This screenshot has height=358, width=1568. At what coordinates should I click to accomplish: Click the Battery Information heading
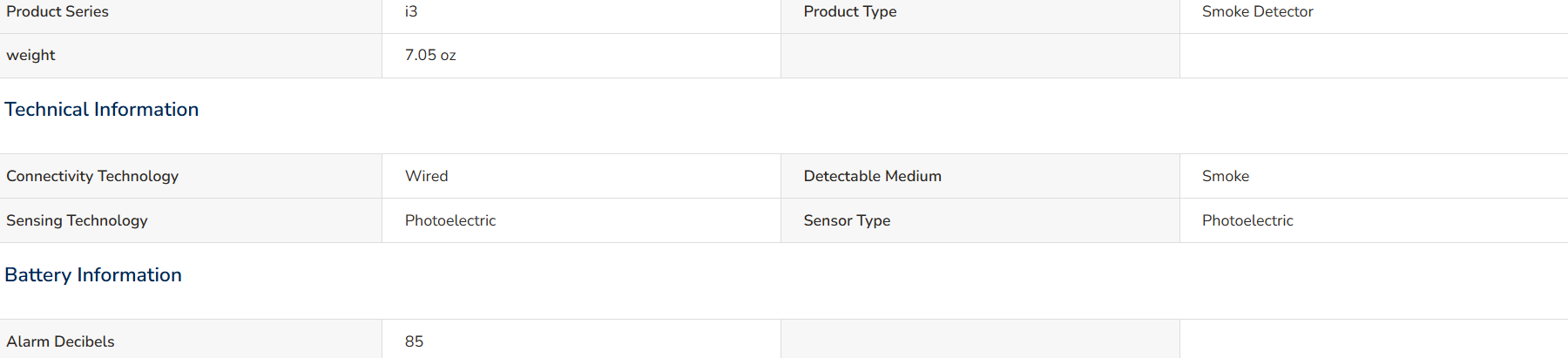[93, 275]
